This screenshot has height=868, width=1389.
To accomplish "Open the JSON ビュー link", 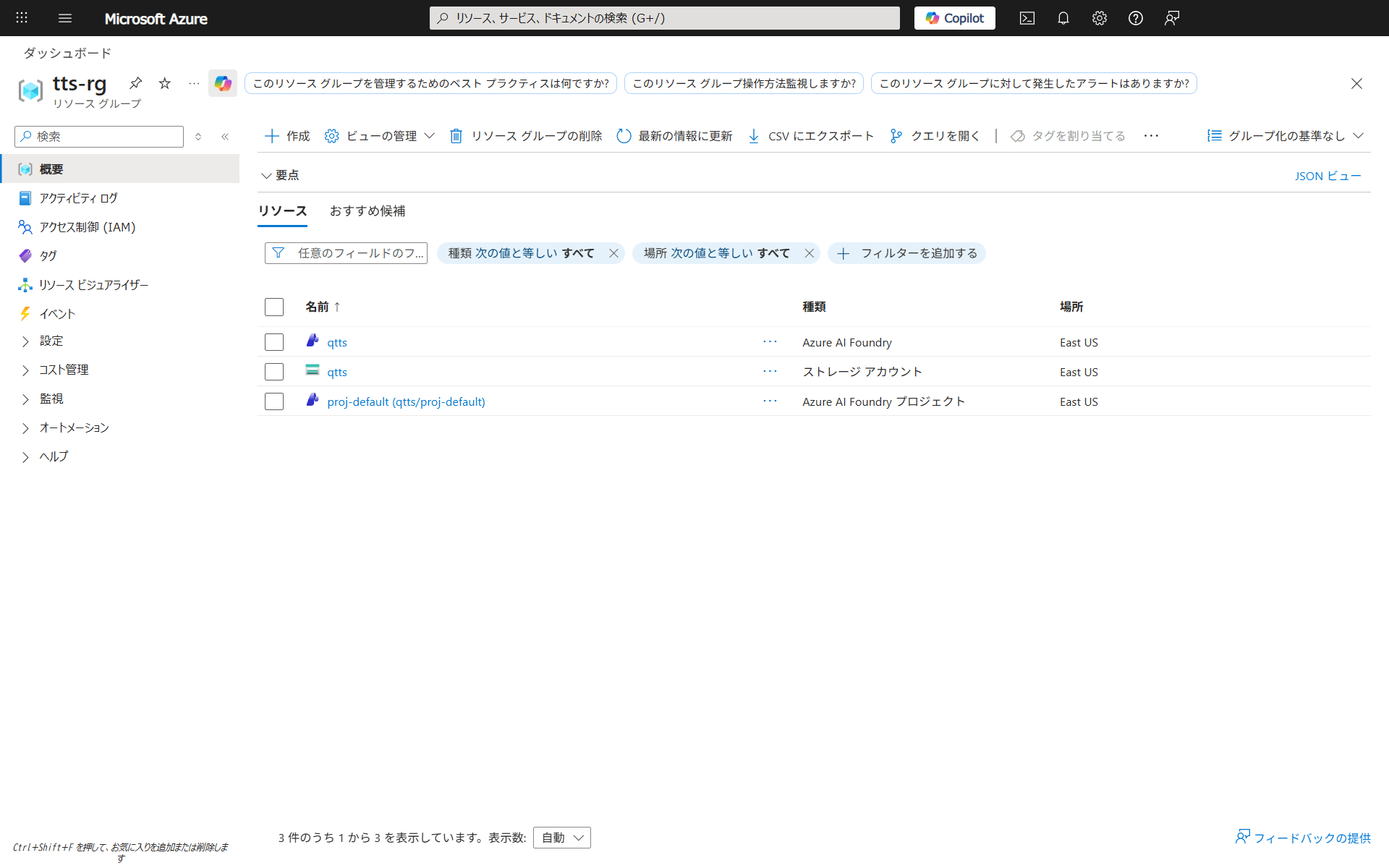I will (1328, 176).
